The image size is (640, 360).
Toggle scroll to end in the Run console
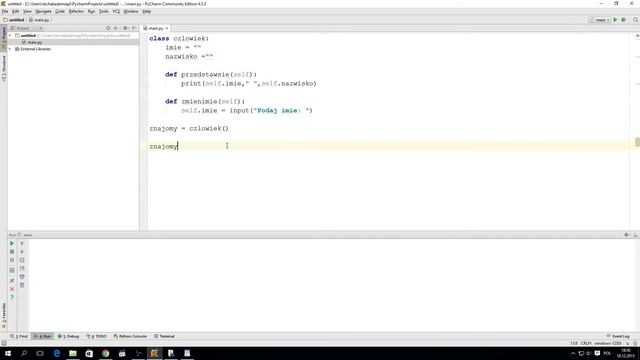coord(22,268)
